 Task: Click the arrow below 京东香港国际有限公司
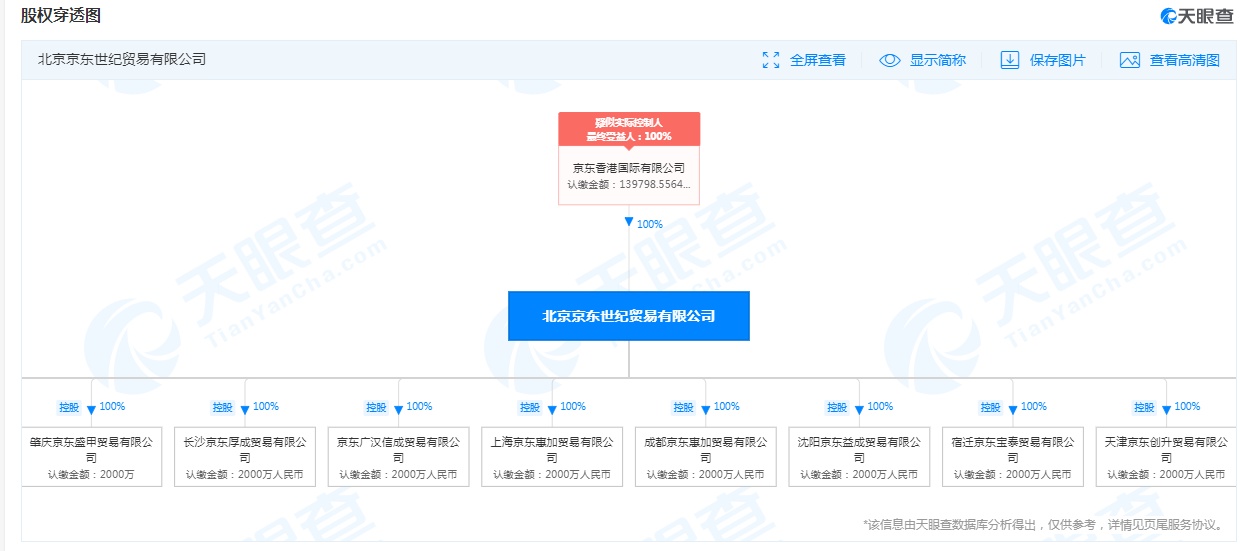point(629,222)
